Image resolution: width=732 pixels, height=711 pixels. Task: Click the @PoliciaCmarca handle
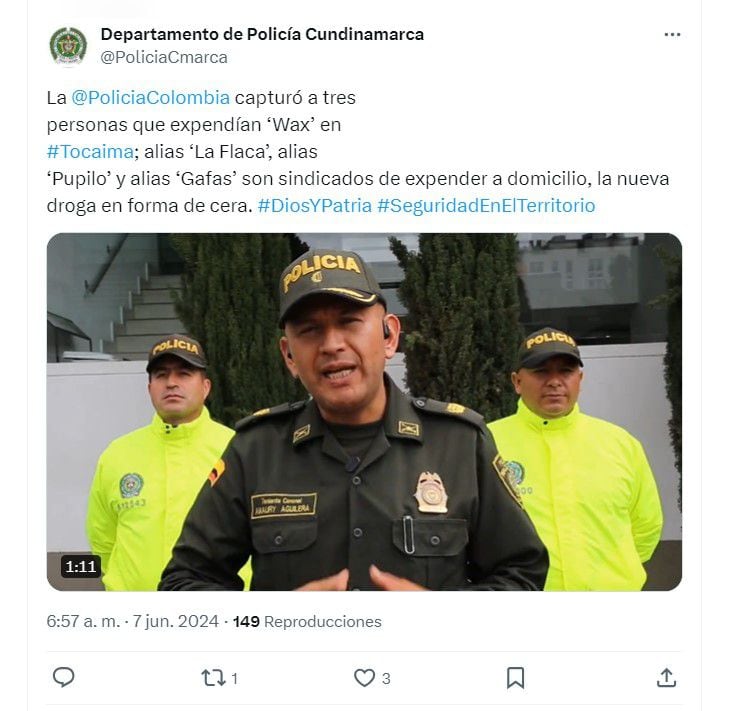[164, 57]
